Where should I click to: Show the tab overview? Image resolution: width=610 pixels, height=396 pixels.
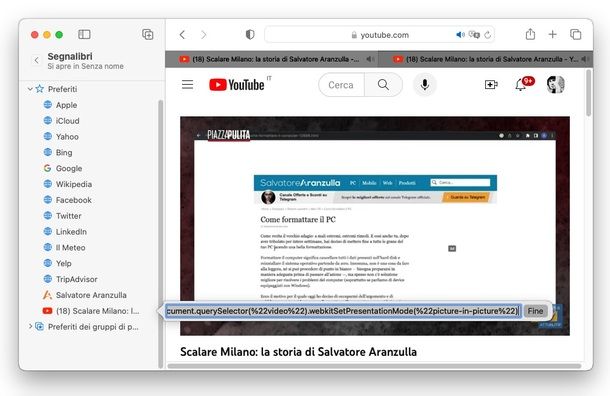pos(575,35)
